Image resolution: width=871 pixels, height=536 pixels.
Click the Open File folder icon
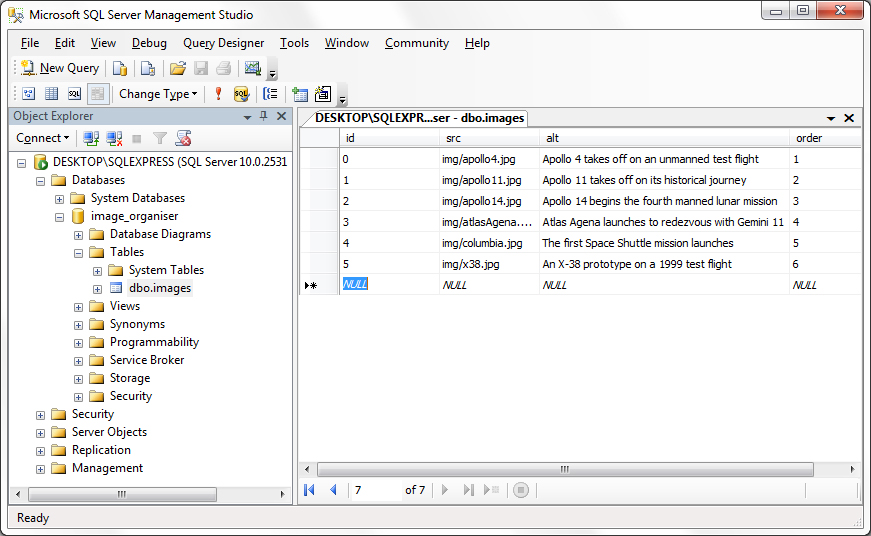tap(178, 68)
